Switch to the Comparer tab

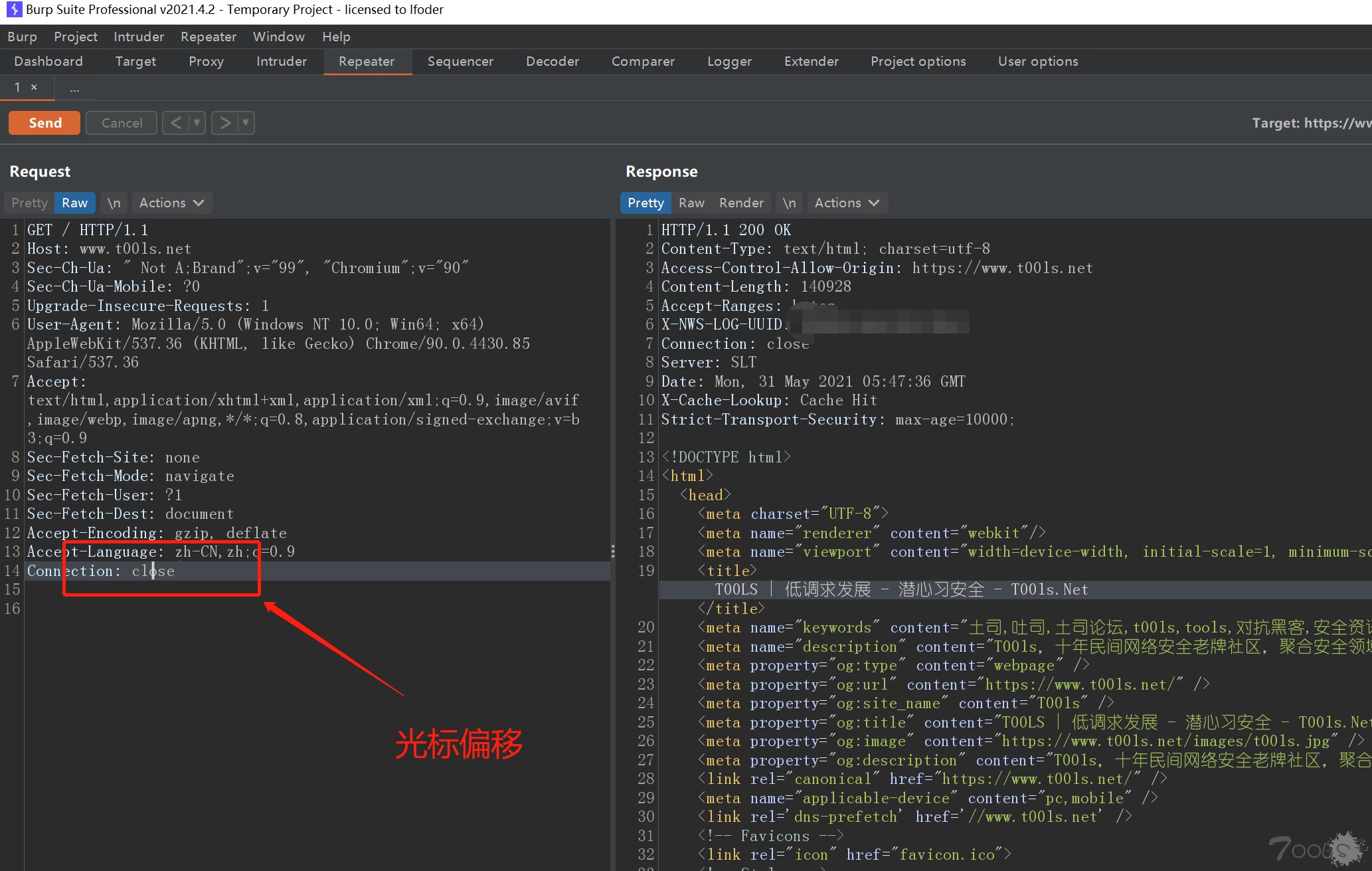[x=643, y=61]
